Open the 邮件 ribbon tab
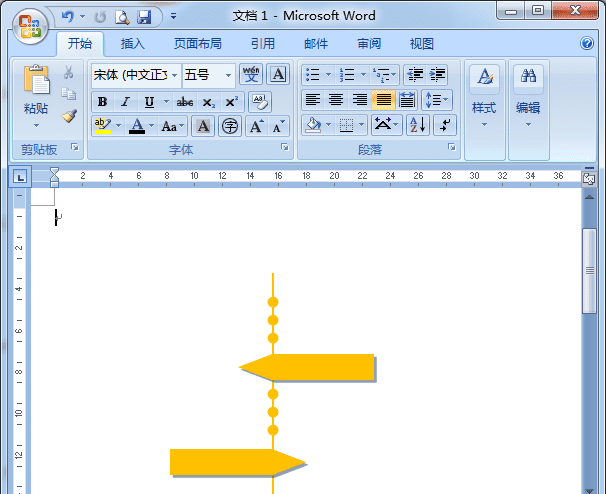606x494 pixels. click(x=316, y=44)
